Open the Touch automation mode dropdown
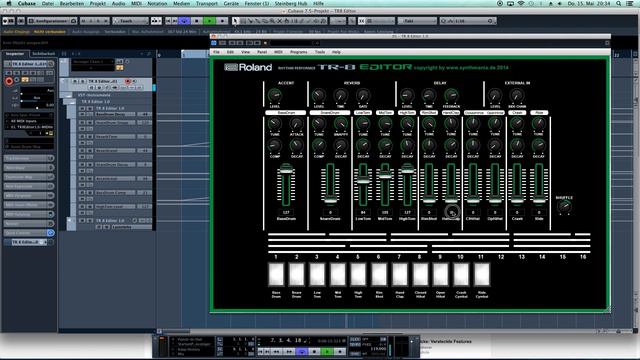The height and width of the screenshot is (360, 640). (x=130, y=21)
